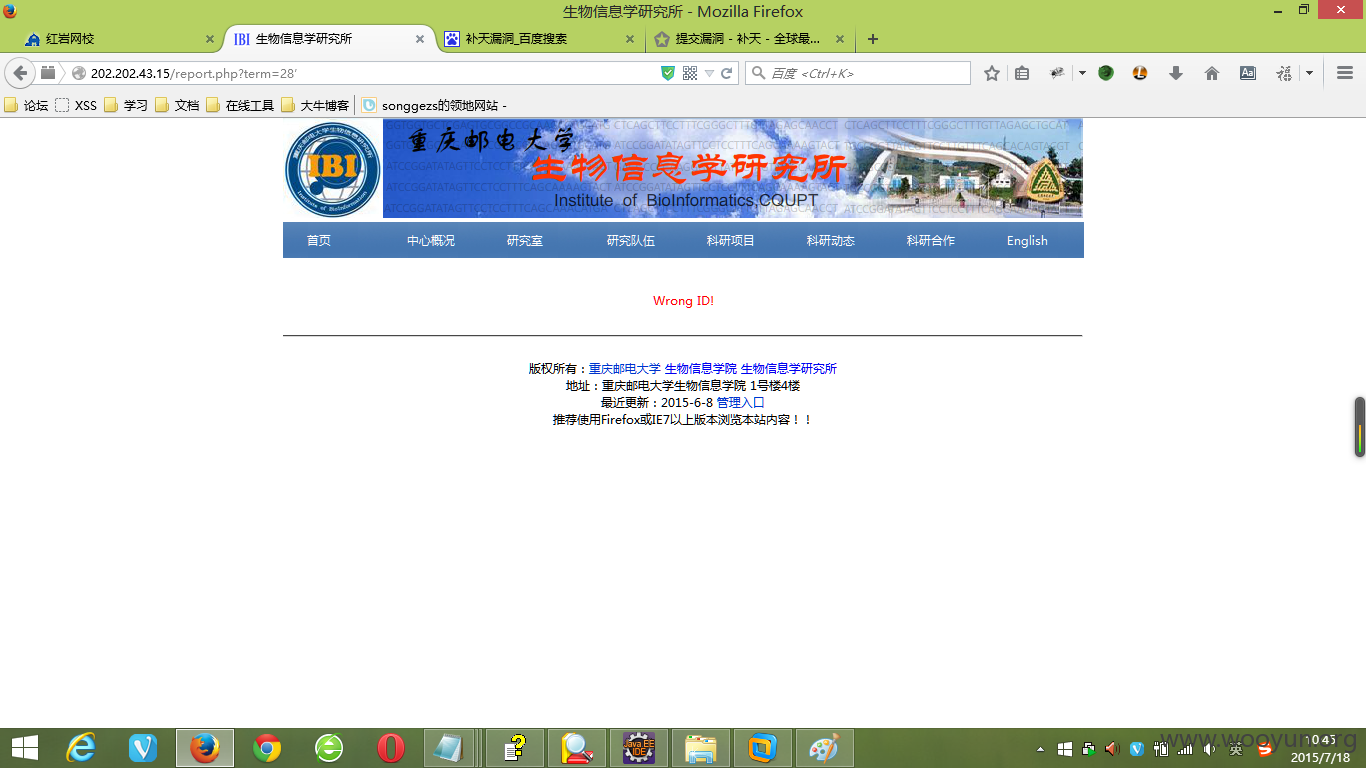1366x768 pixels.
Task: Close the 红岩网校 tab
Action: [210, 39]
